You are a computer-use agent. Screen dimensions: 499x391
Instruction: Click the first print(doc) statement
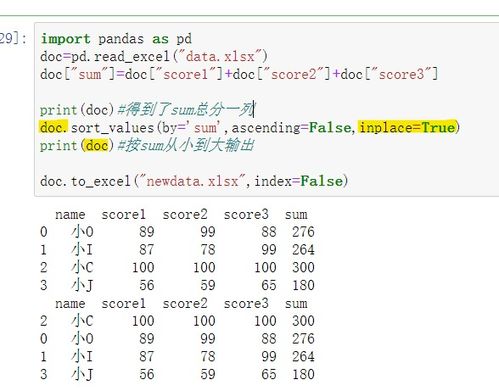(77, 110)
